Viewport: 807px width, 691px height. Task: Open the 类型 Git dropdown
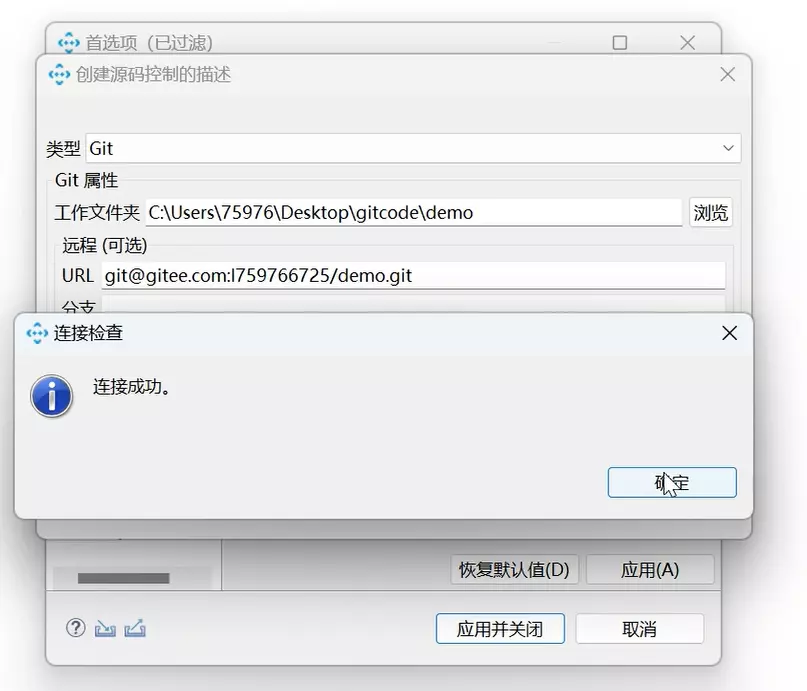(x=413, y=148)
